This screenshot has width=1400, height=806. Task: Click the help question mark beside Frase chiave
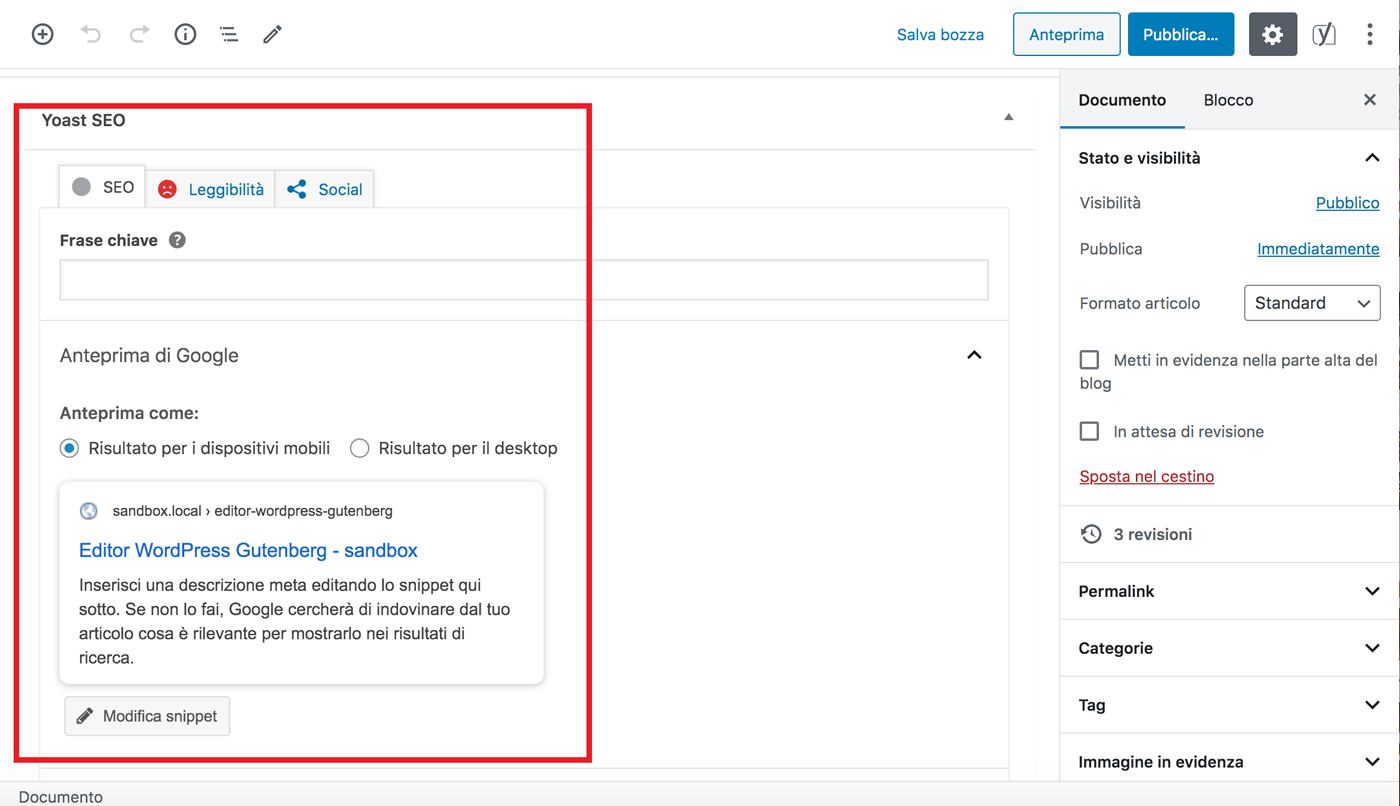177,240
